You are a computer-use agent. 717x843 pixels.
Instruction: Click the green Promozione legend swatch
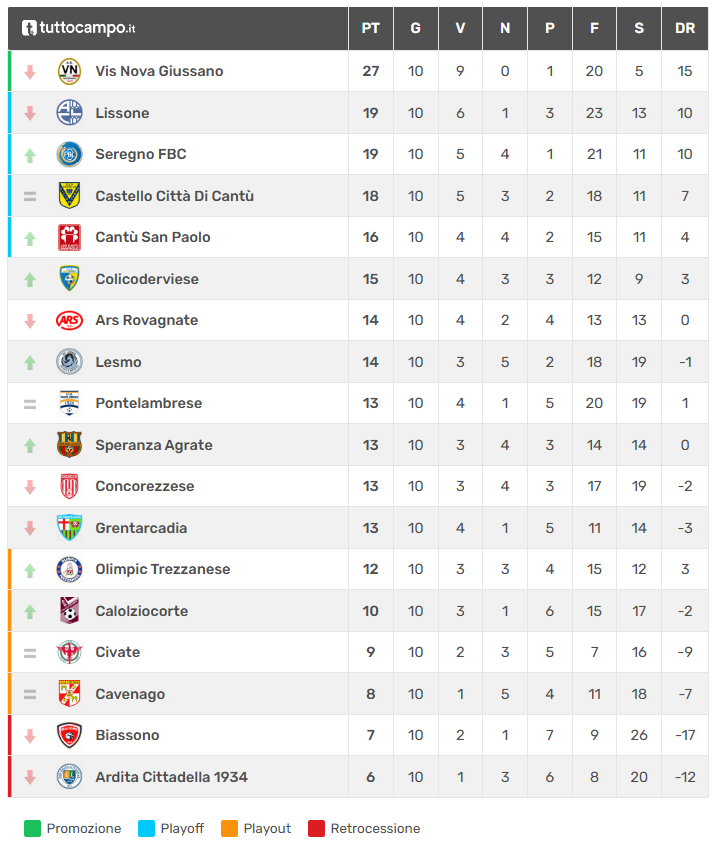click(33, 828)
